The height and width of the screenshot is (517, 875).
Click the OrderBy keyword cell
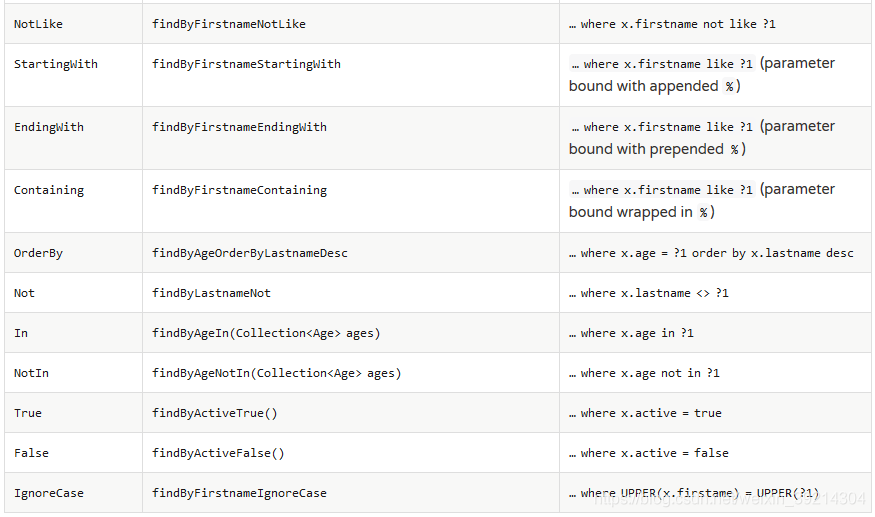(x=38, y=253)
